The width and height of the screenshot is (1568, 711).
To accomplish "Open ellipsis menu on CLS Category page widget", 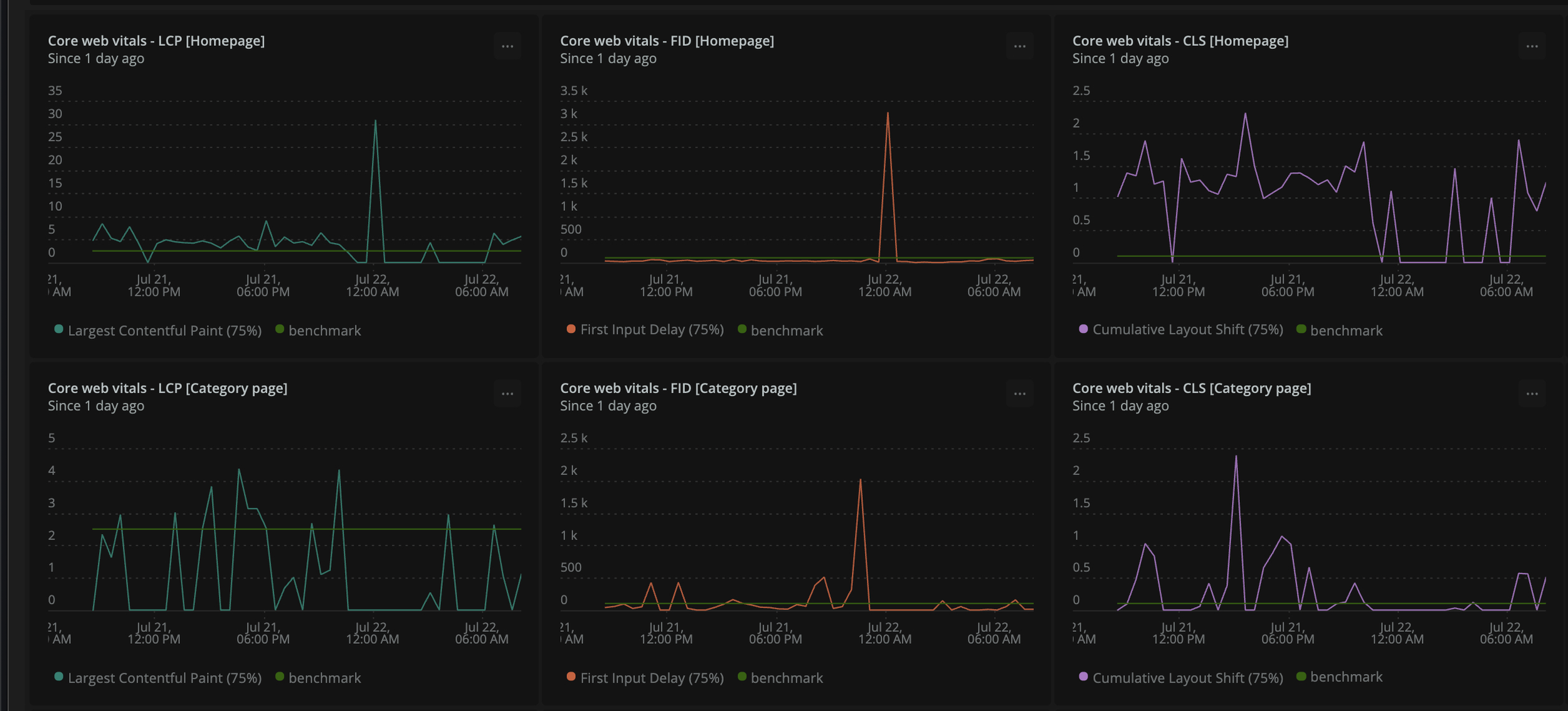I will (x=1532, y=394).
